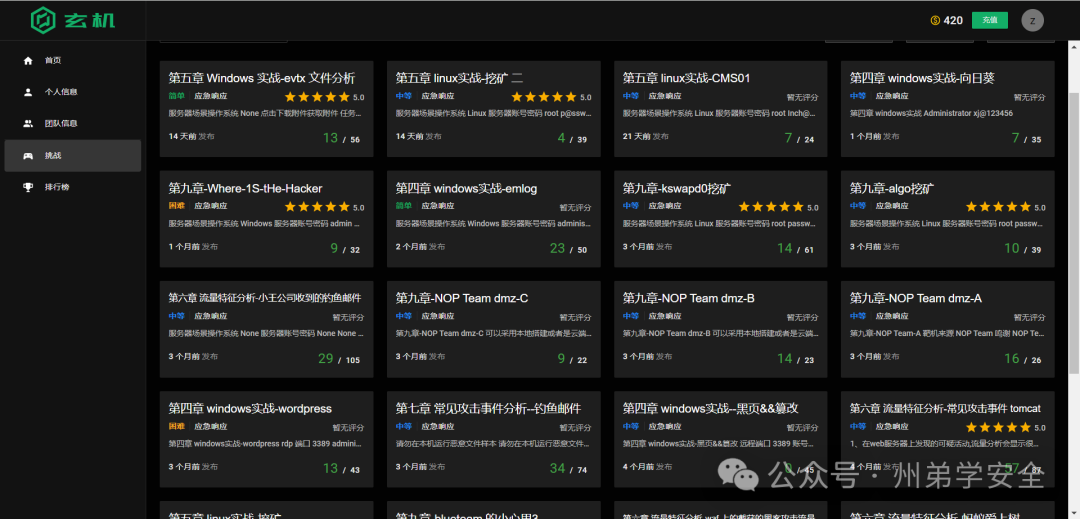
Task: Open 排行榜 in the sidebar
Action: click(x=73, y=187)
